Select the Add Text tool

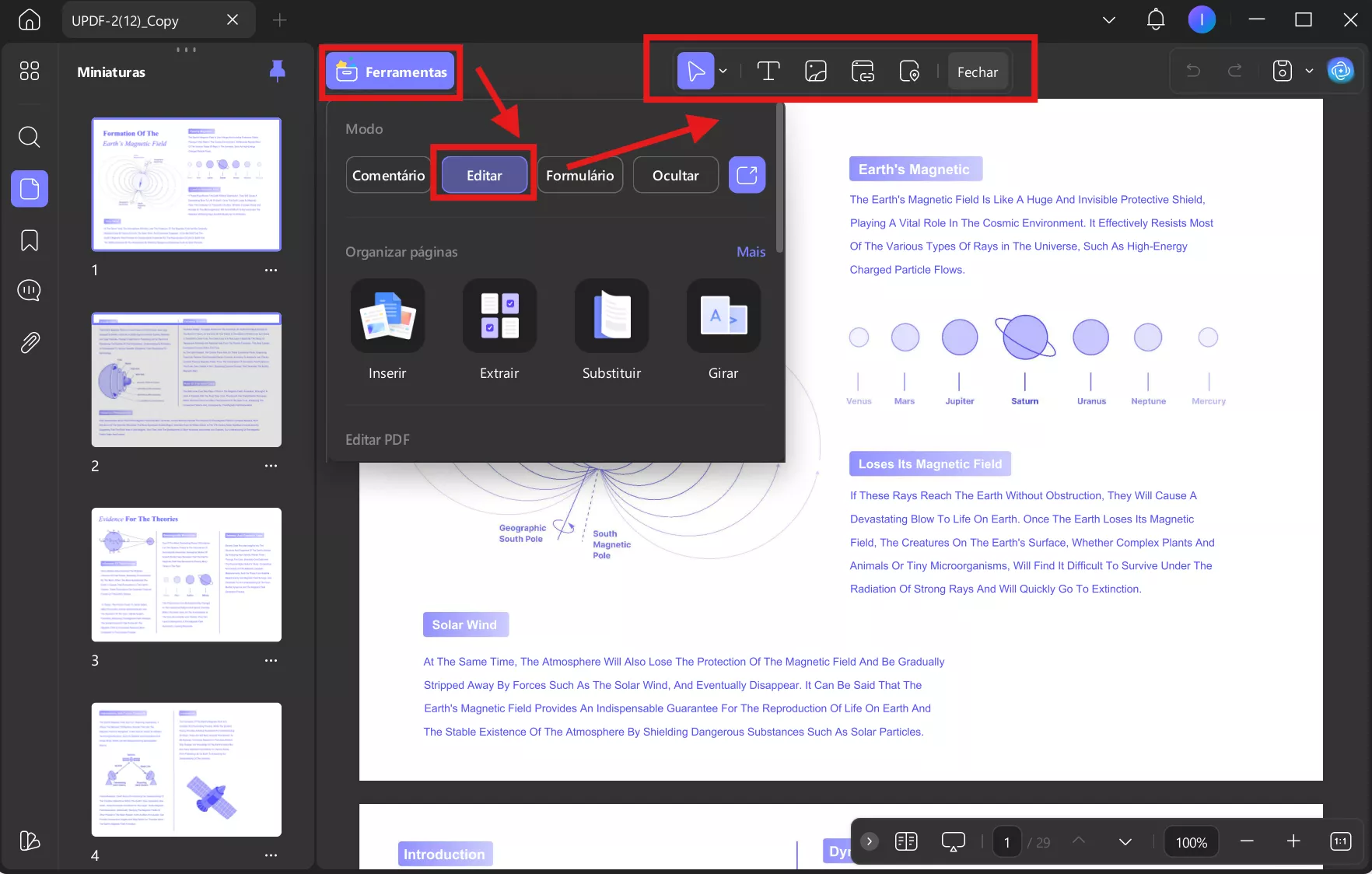(x=768, y=71)
